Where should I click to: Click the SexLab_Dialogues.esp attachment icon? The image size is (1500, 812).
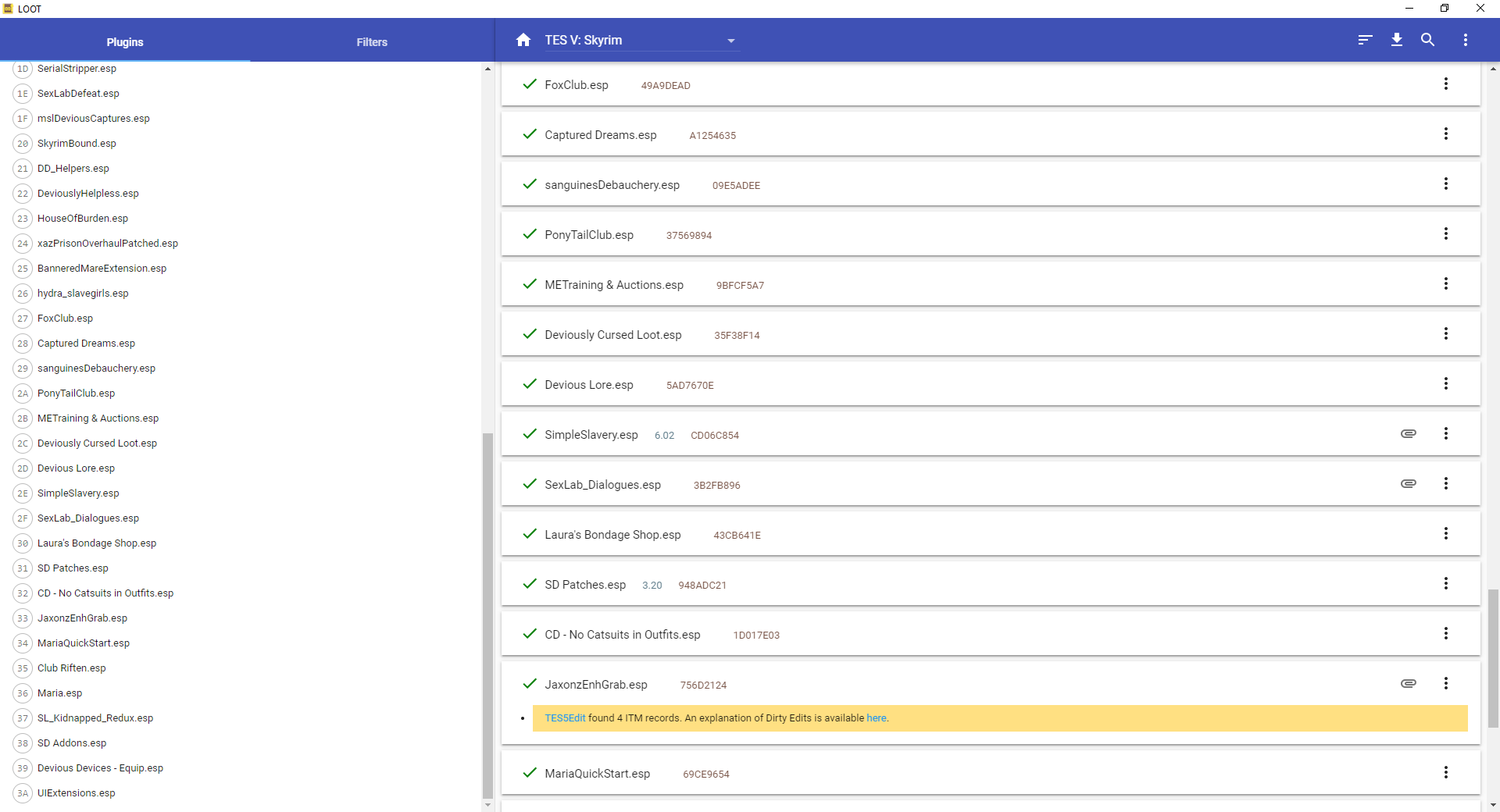1409,483
